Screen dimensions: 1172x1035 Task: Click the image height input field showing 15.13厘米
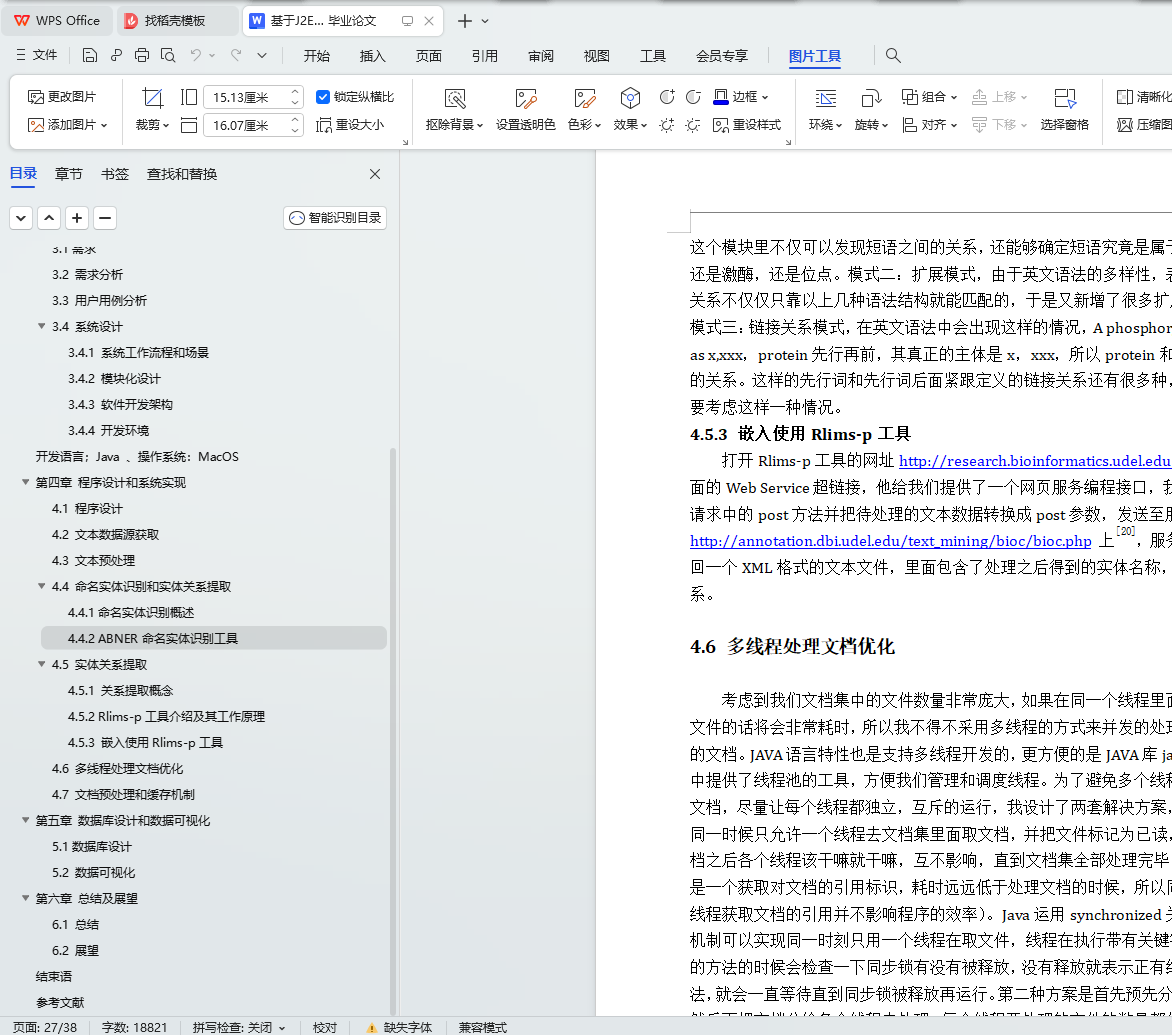[x=244, y=97]
